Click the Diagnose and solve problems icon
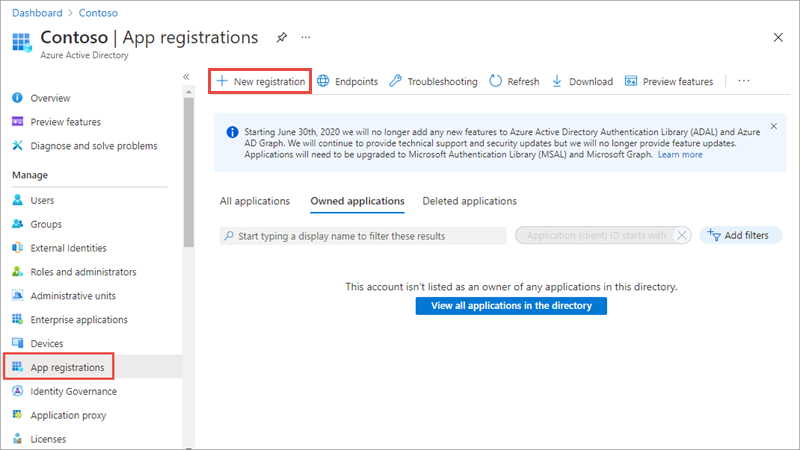Screen dimensions: 800x450 click(17, 145)
